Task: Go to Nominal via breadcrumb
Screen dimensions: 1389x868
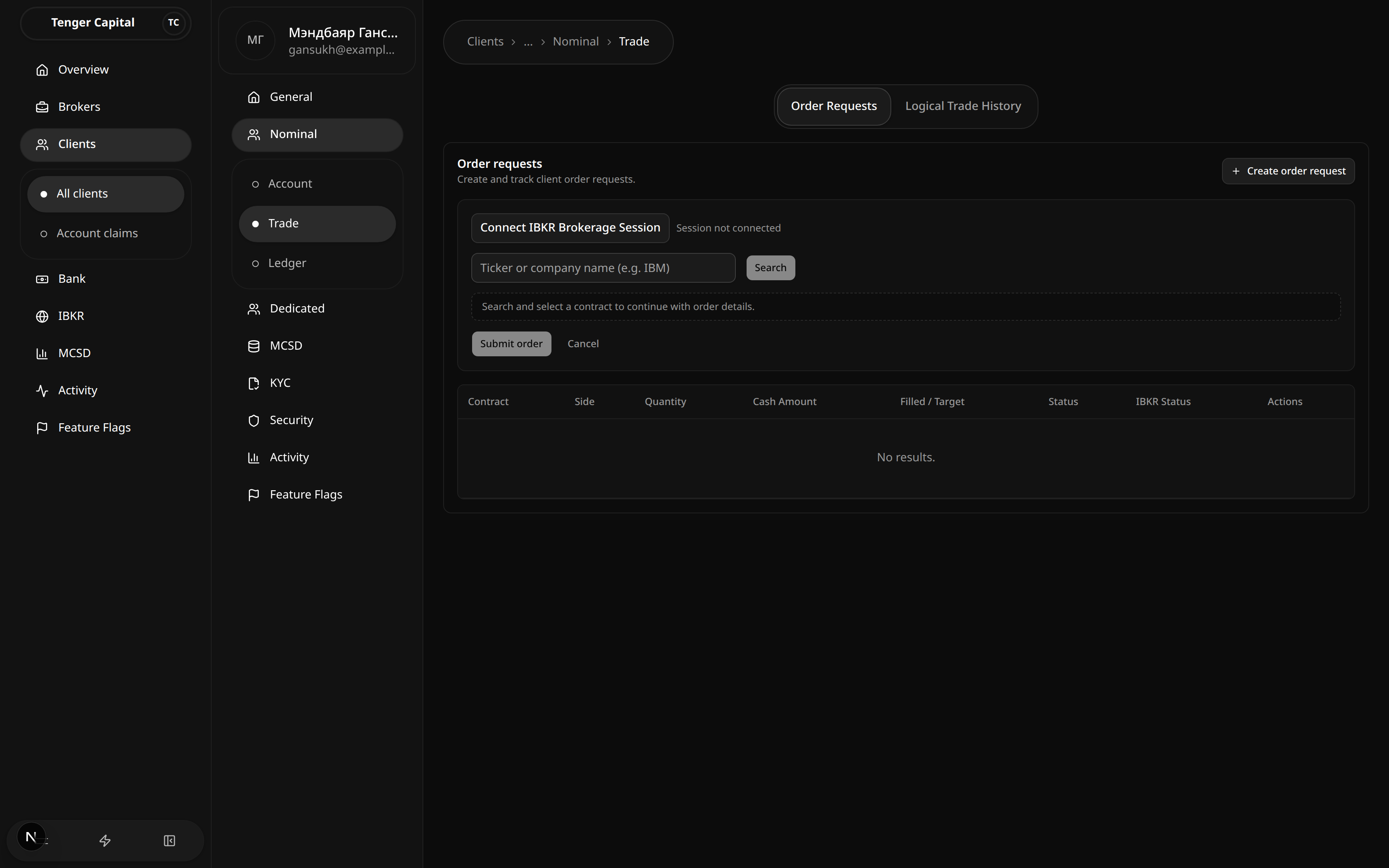Action: [576, 42]
